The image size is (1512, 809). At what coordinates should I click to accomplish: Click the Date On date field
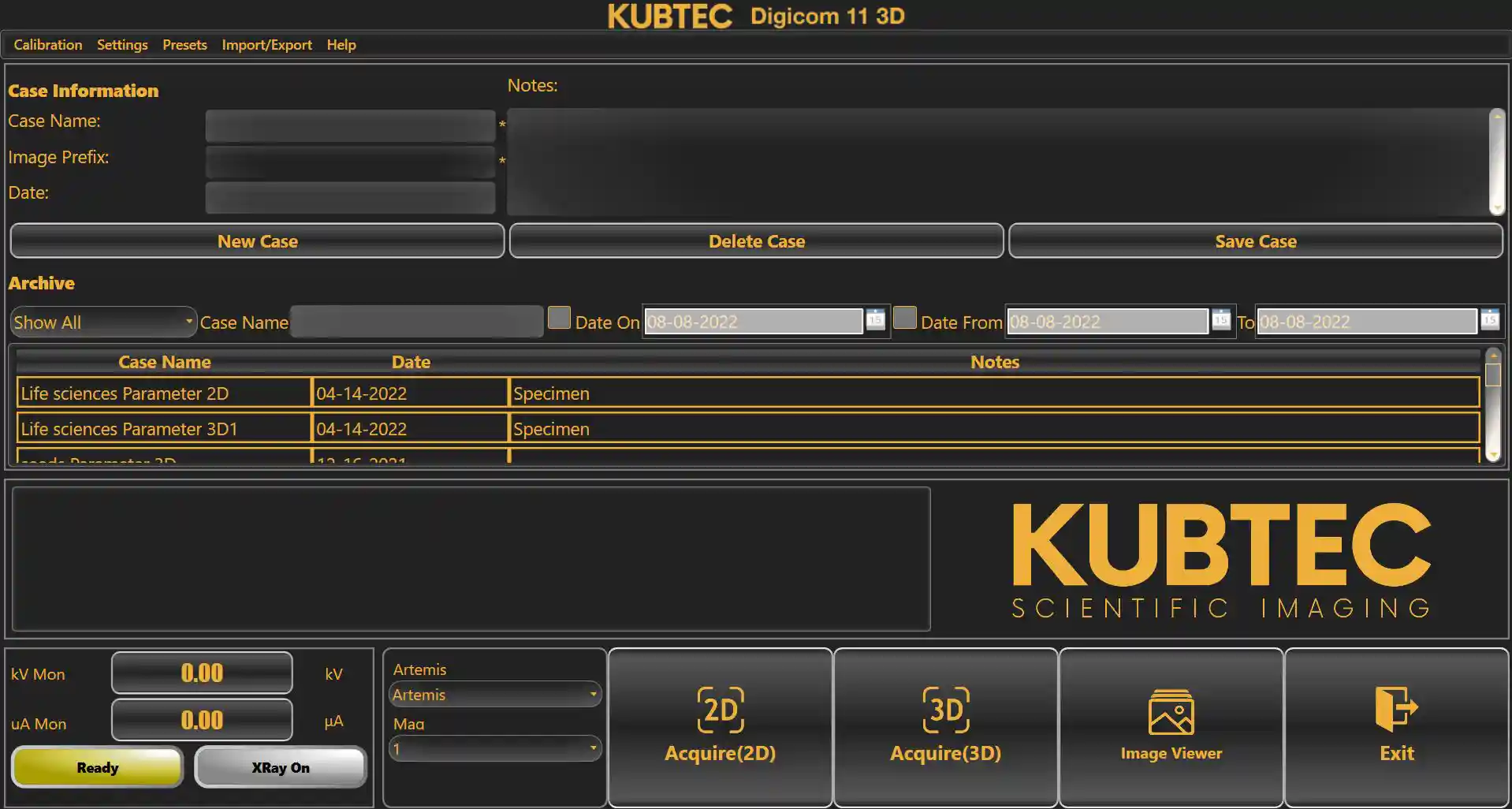(x=753, y=322)
